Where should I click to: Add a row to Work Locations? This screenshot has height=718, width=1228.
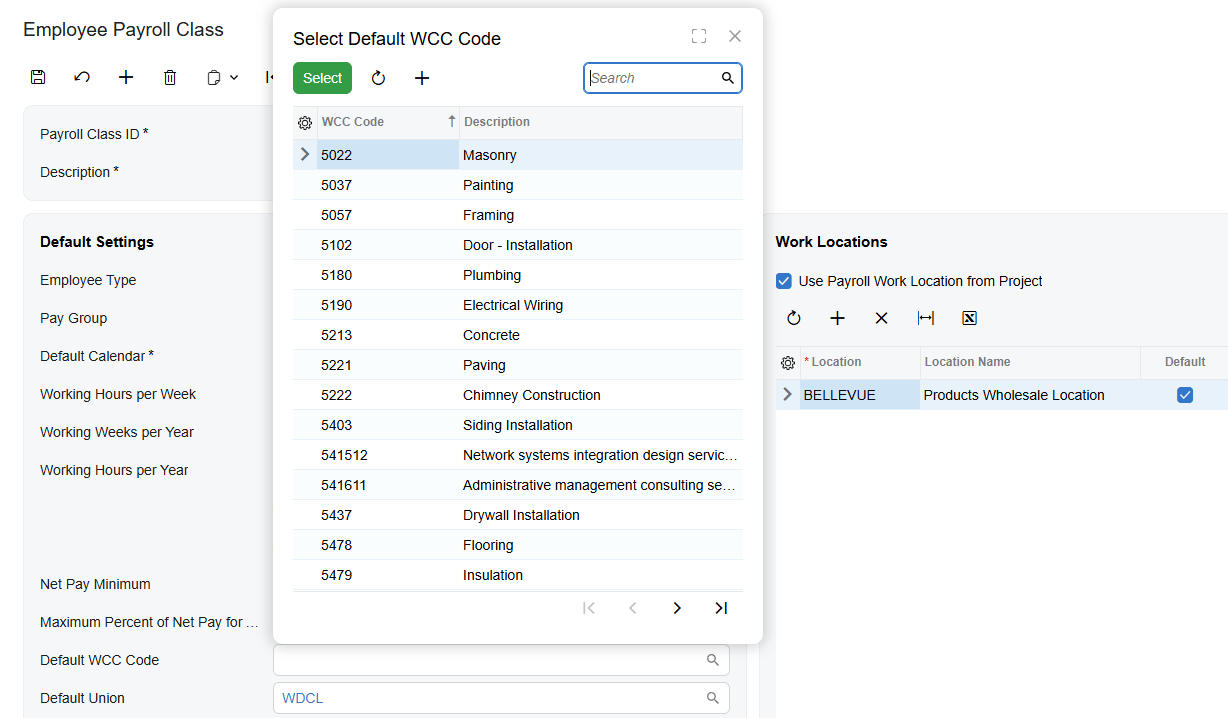point(838,318)
